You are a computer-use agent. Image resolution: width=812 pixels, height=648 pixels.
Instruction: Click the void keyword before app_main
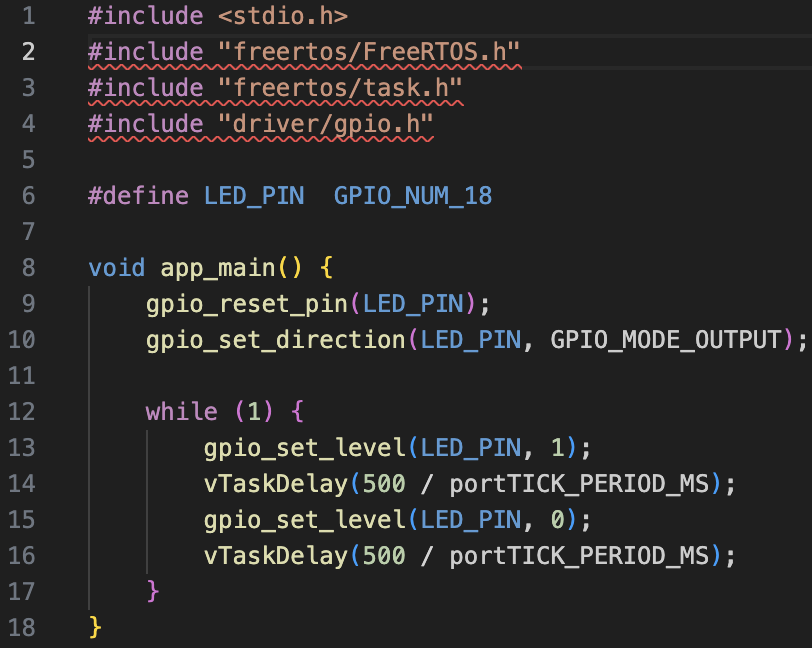[116, 268]
